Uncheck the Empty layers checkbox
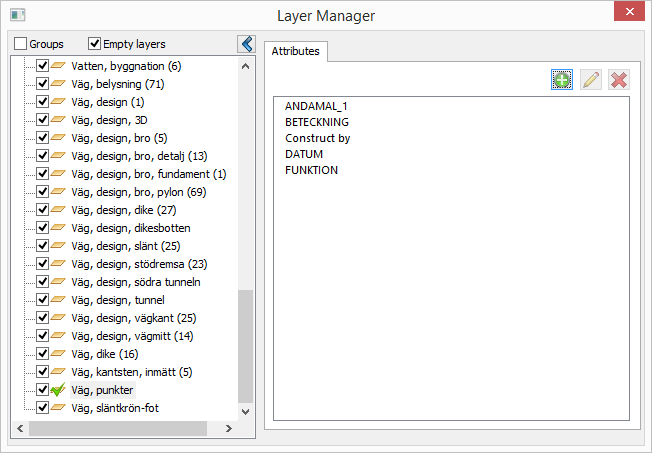 (x=95, y=44)
